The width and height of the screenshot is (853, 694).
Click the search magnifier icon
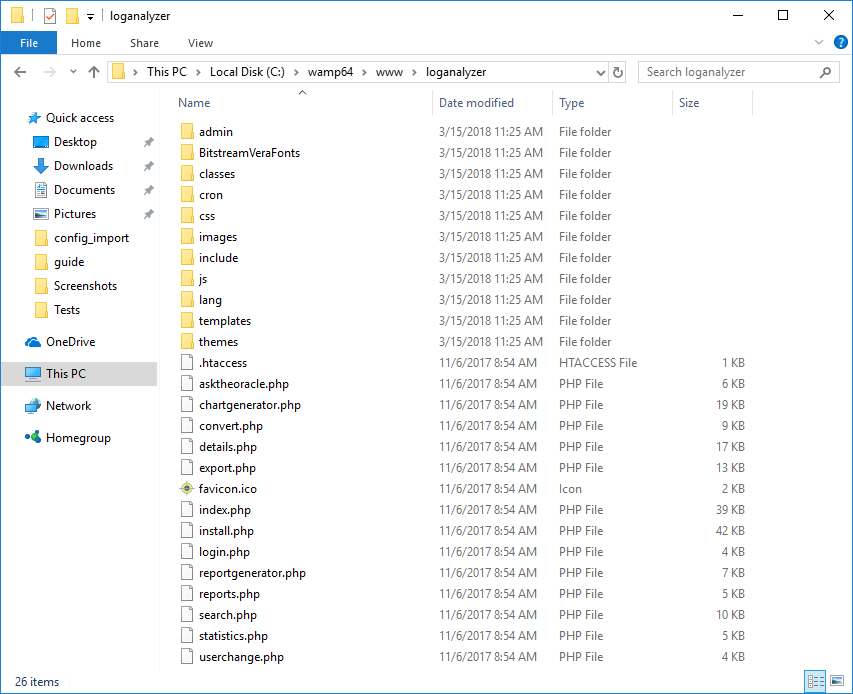point(826,72)
